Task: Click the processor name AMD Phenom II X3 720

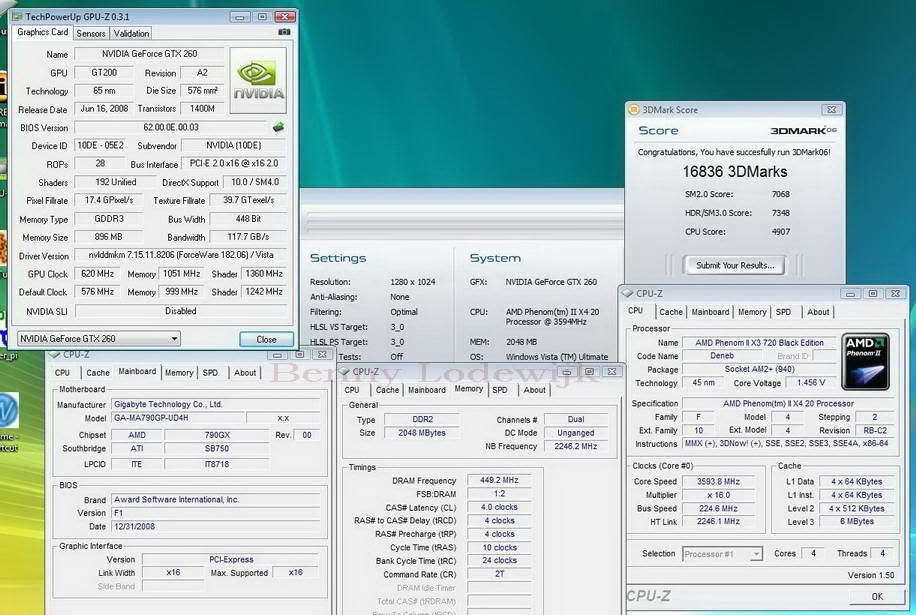Action: tap(759, 343)
